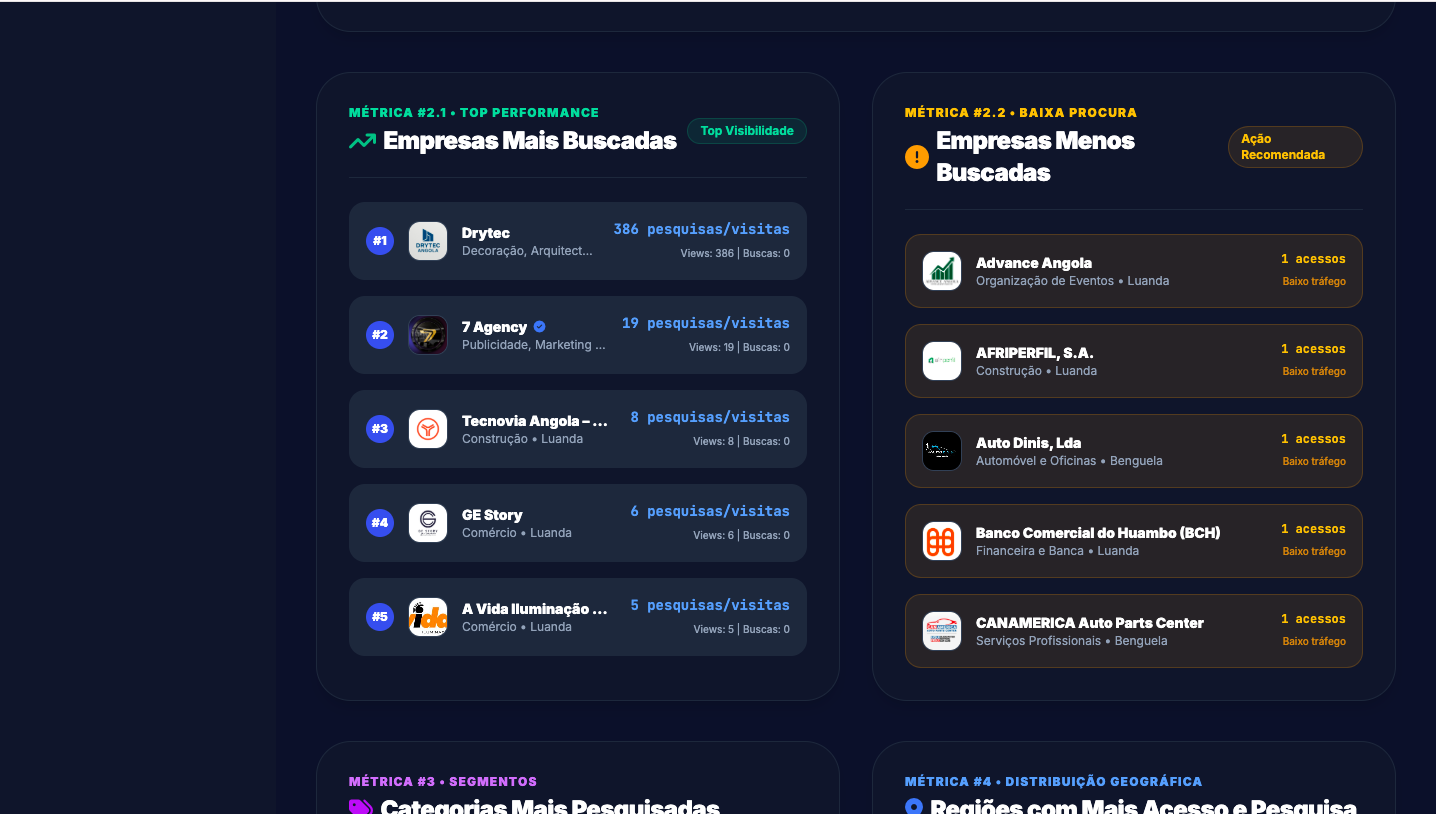Screen dimensions: 1436x814
Task: Click the '5 pesquisas/visitas' value
Action: [x=710, y=605]
